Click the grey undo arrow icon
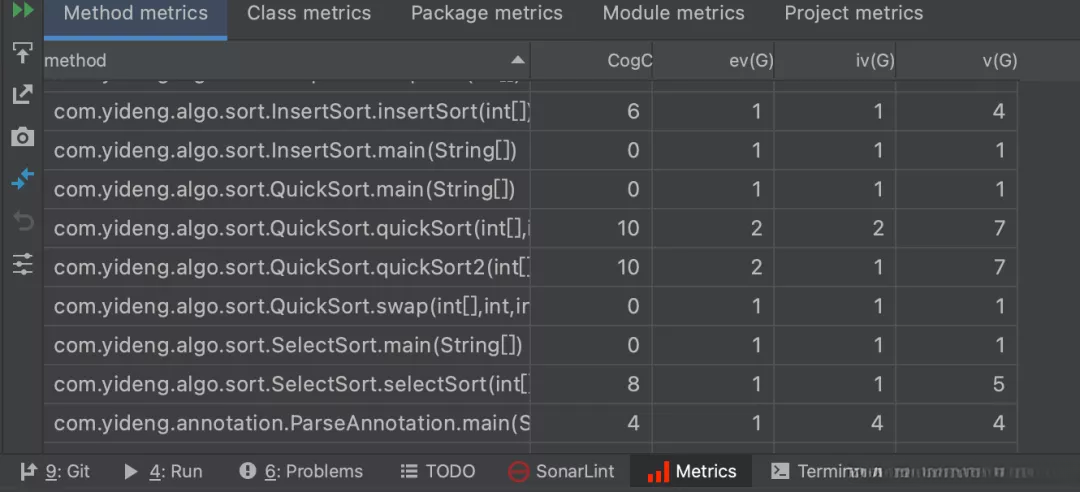The height and width of the screenshot is (492, 1080). 22,221
